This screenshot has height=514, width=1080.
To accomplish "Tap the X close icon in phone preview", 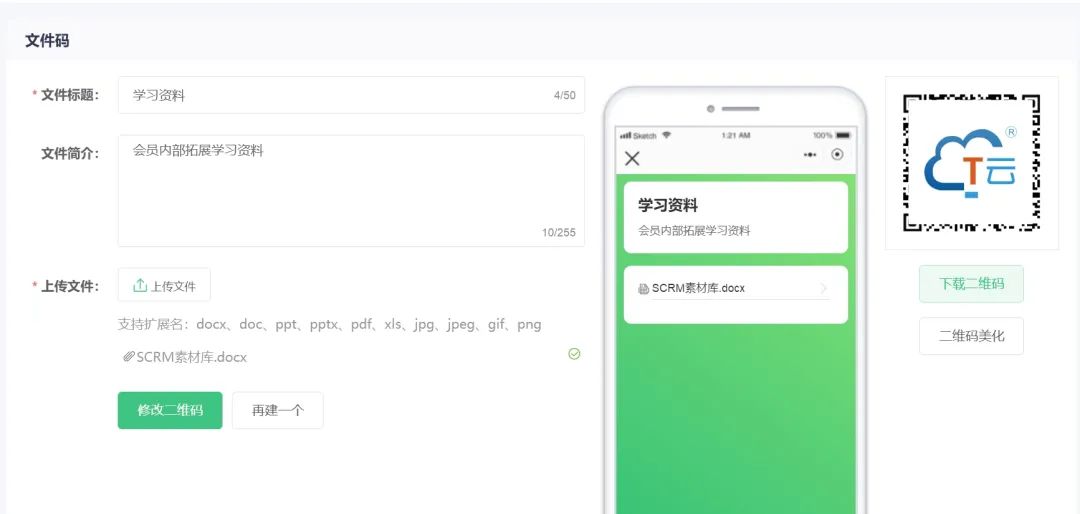I will [x=632, y=158].
